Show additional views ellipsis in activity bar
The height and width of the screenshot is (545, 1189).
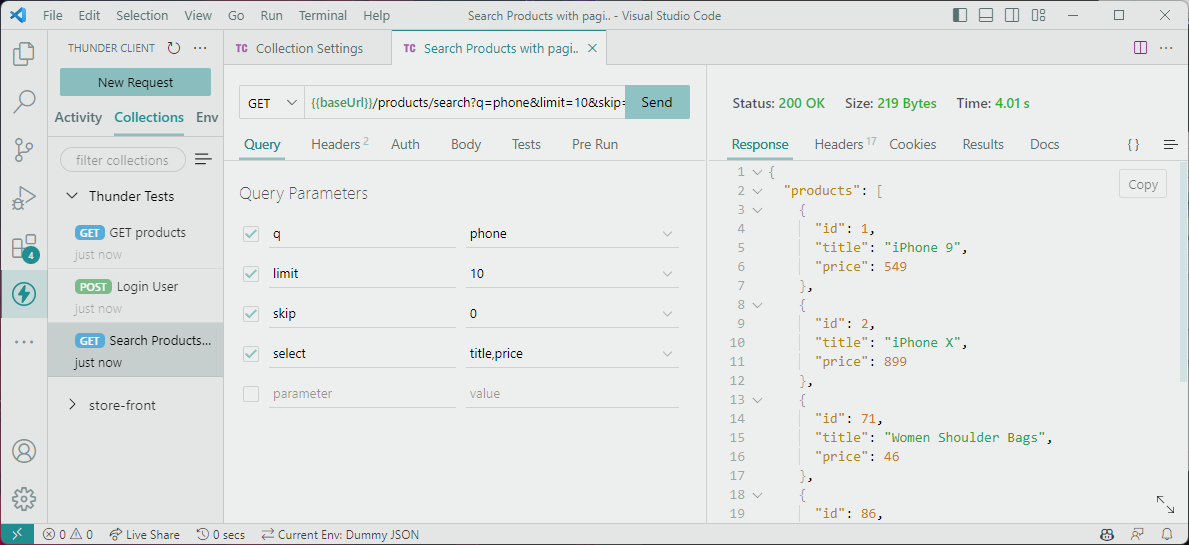24,342
